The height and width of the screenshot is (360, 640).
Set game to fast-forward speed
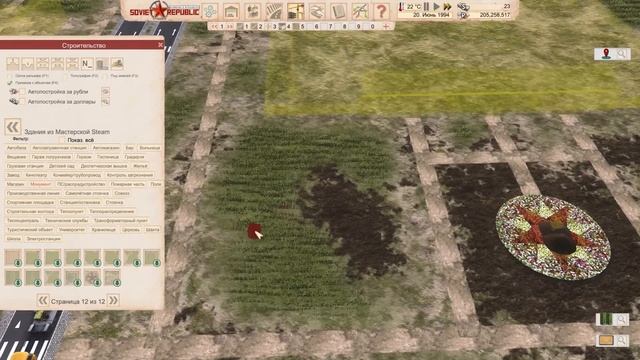click(448, 7)
